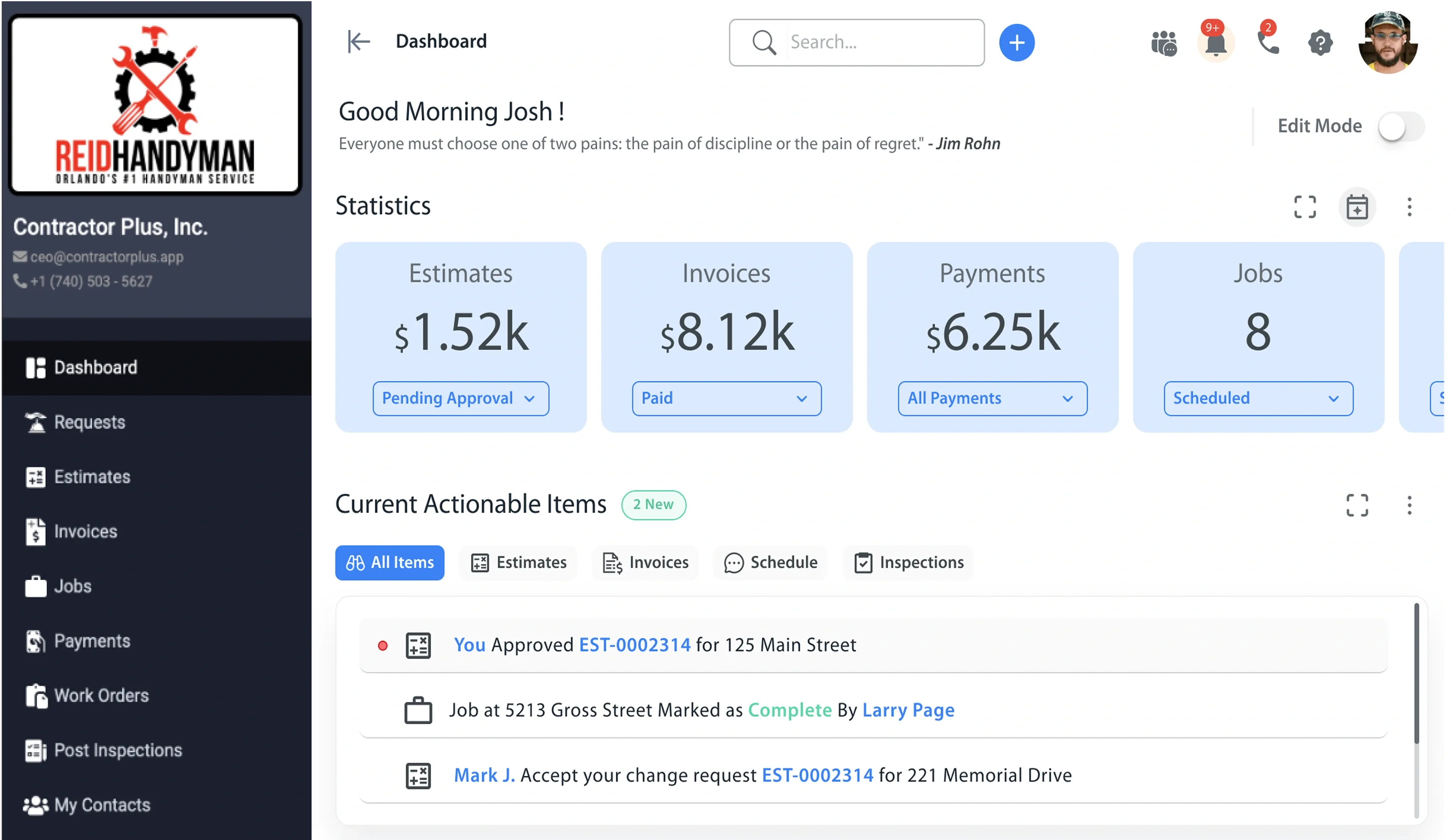Expand the Pending Approval dropdown
The height and width of the screenshot is (840, 1456).
pyautogui.click(x=460, y=399)
